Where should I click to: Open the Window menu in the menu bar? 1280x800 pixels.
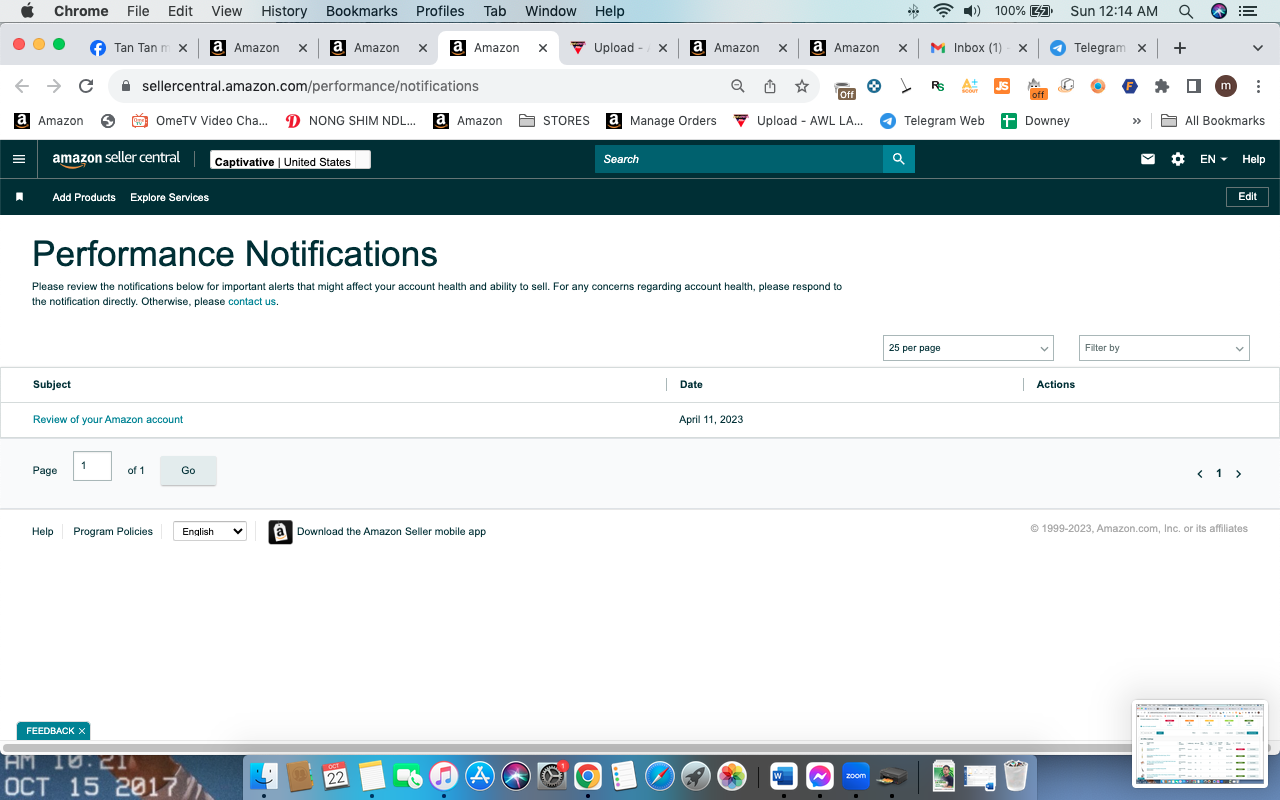(551, 11)
